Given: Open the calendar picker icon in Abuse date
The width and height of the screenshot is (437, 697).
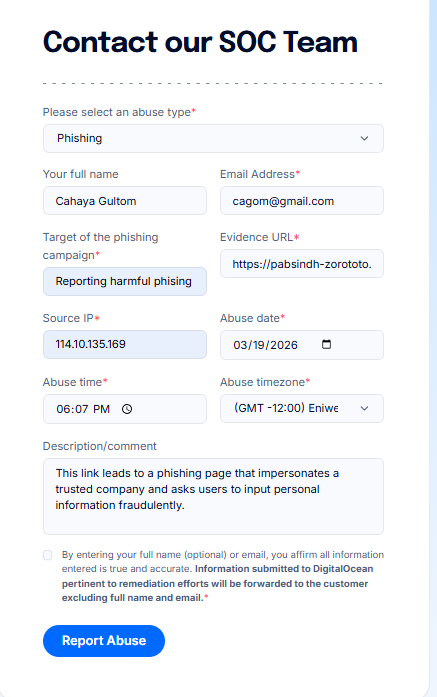Looking at the screenshot, I should point(326,344).
